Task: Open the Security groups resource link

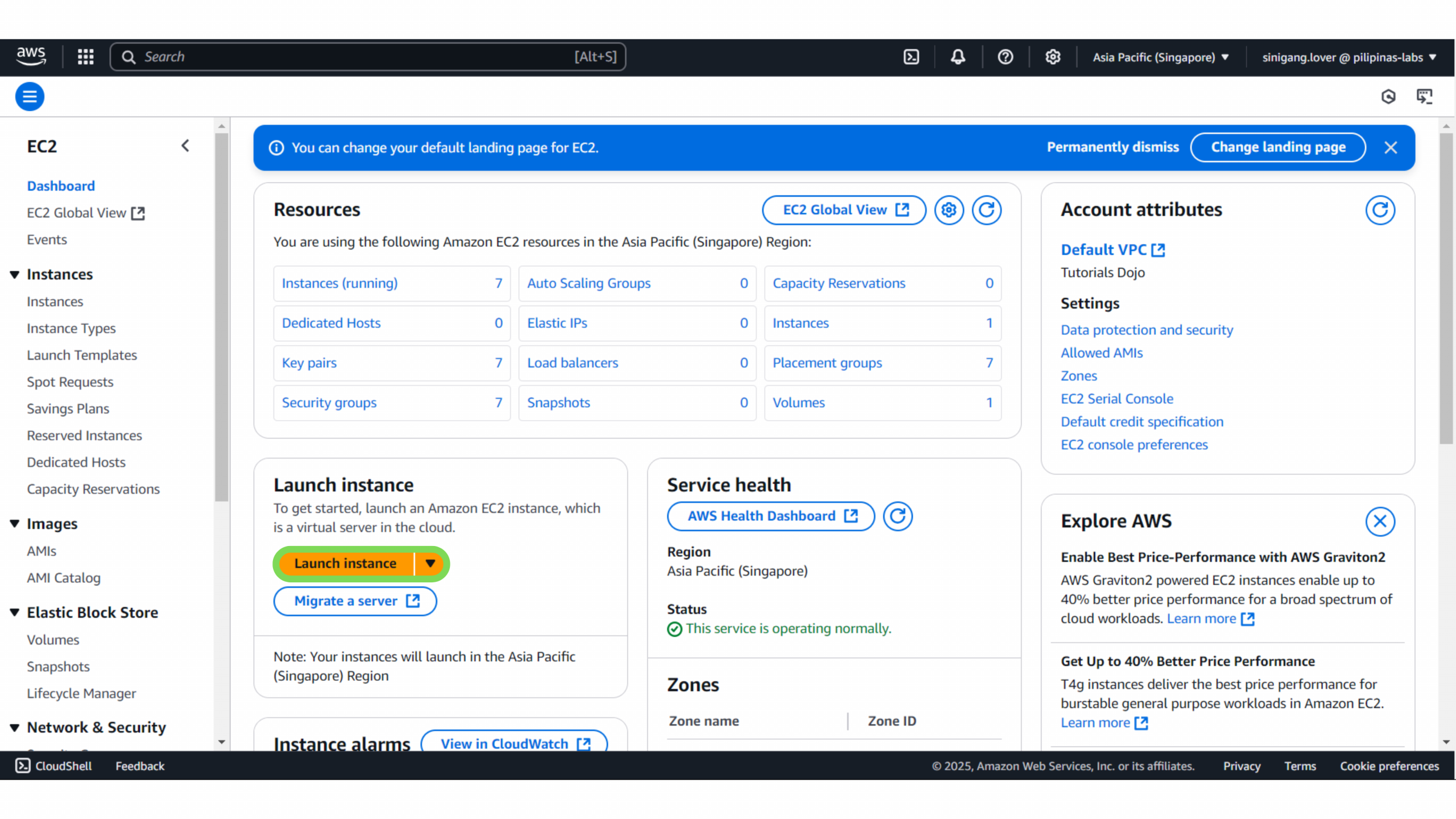Action: [329, 403]
